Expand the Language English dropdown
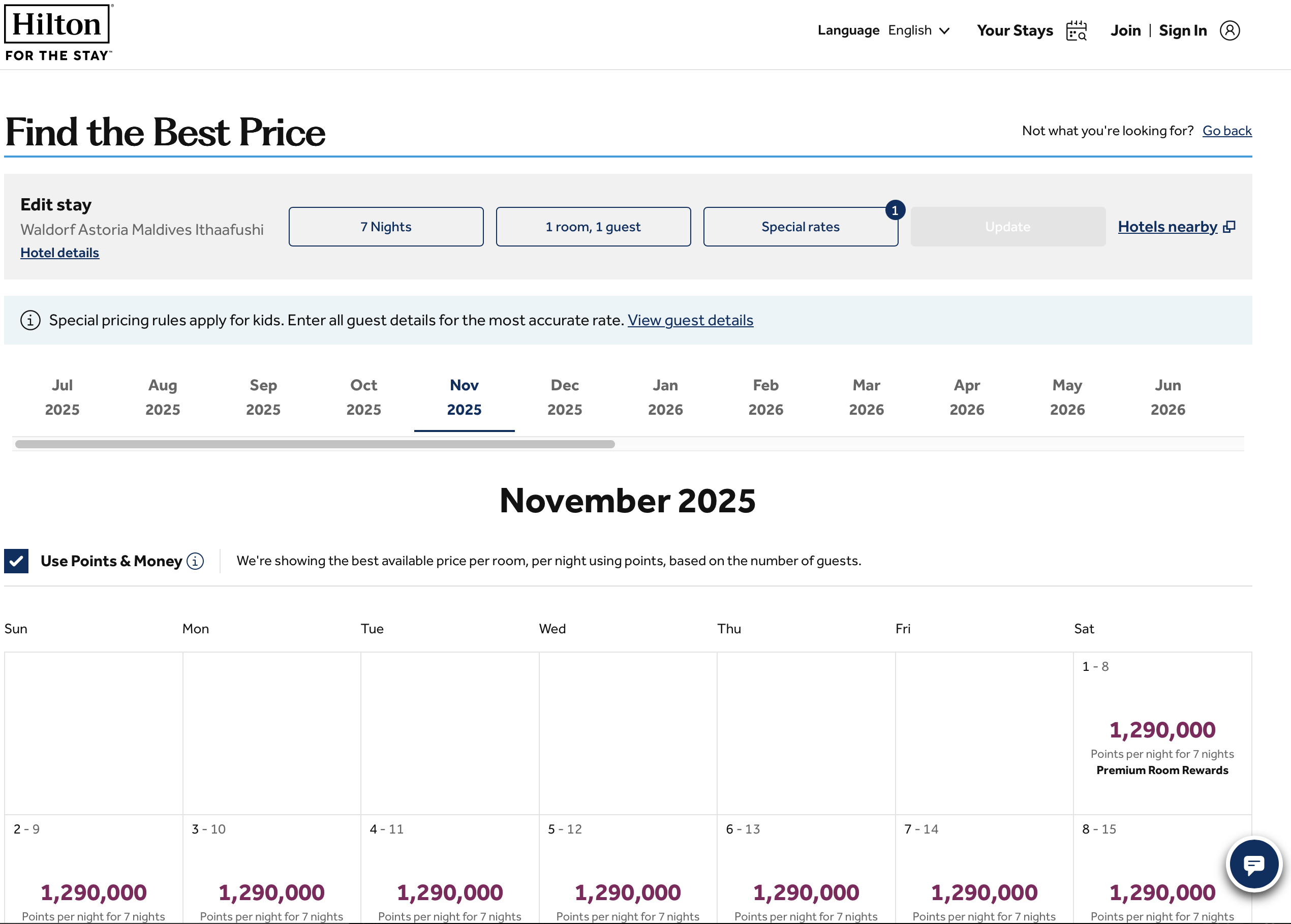The image size is (1291, 924). (x=883, y=30)
